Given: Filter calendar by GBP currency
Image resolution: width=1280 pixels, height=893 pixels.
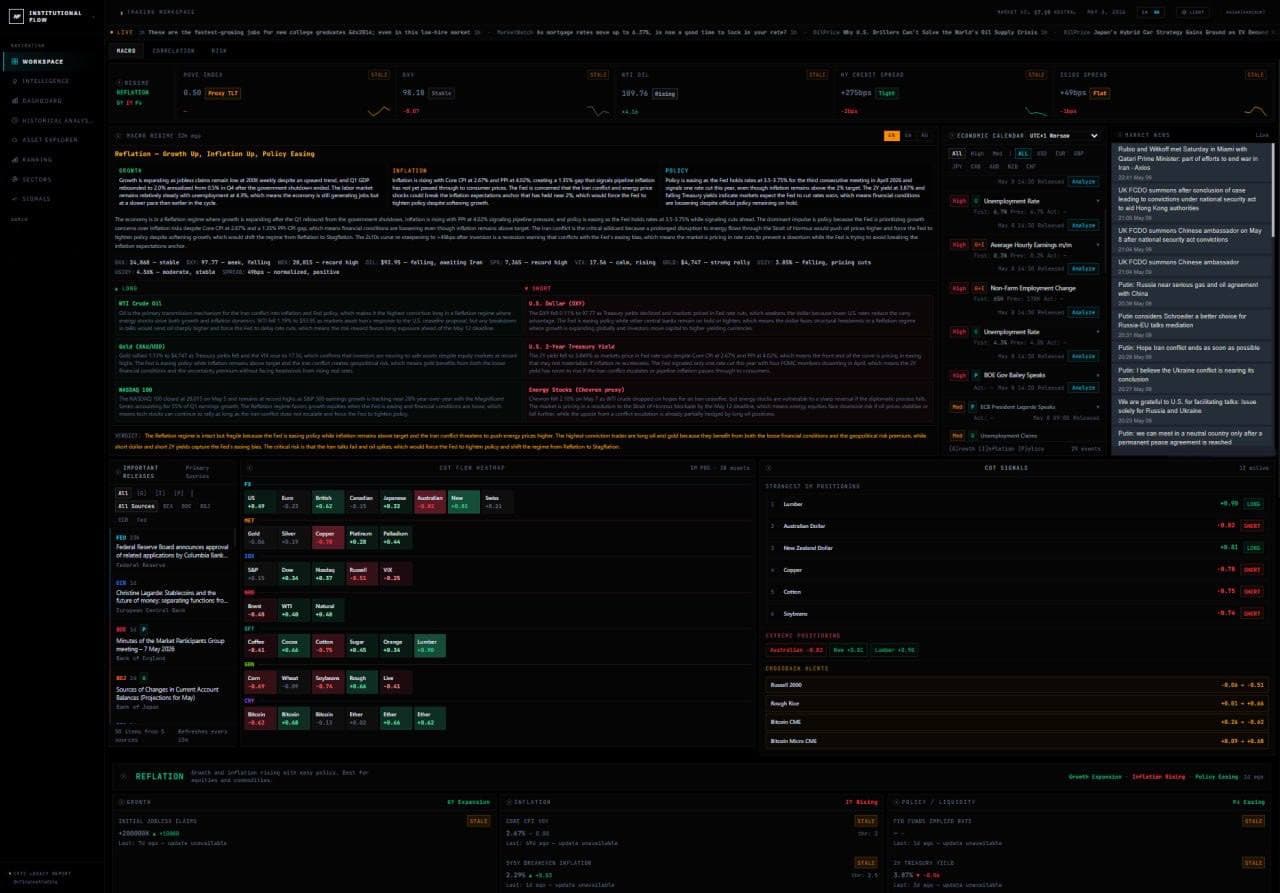Looking at the screenshot, I should pyautogui.click(x=1079, y=153).
